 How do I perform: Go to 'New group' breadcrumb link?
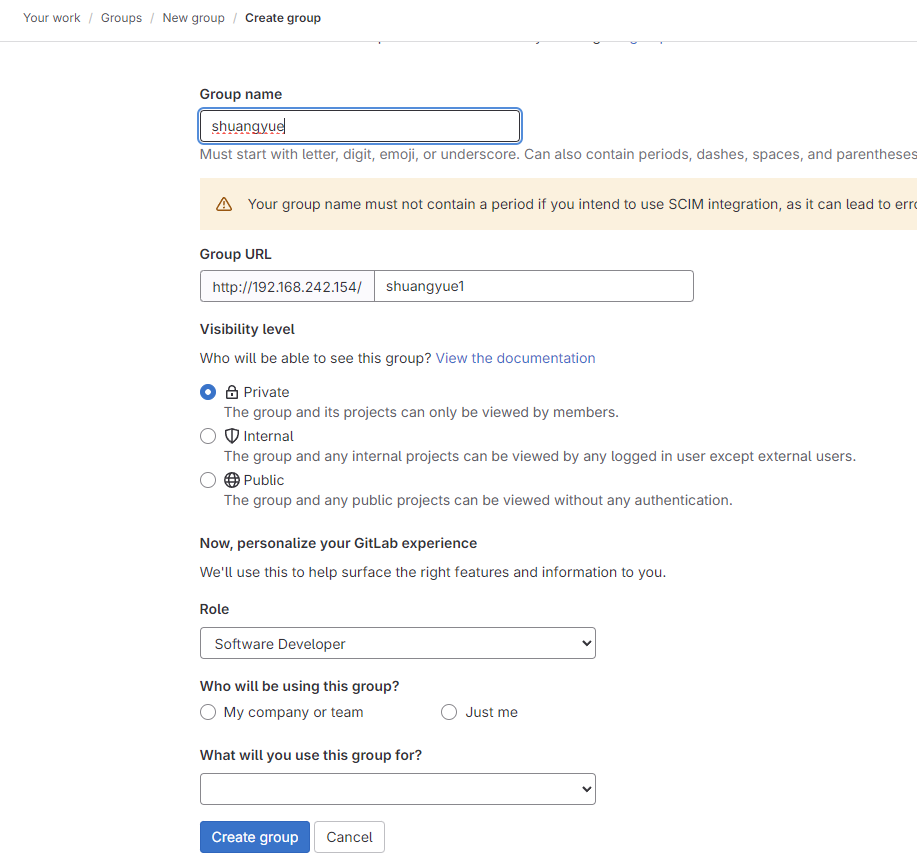pos(194,18)
